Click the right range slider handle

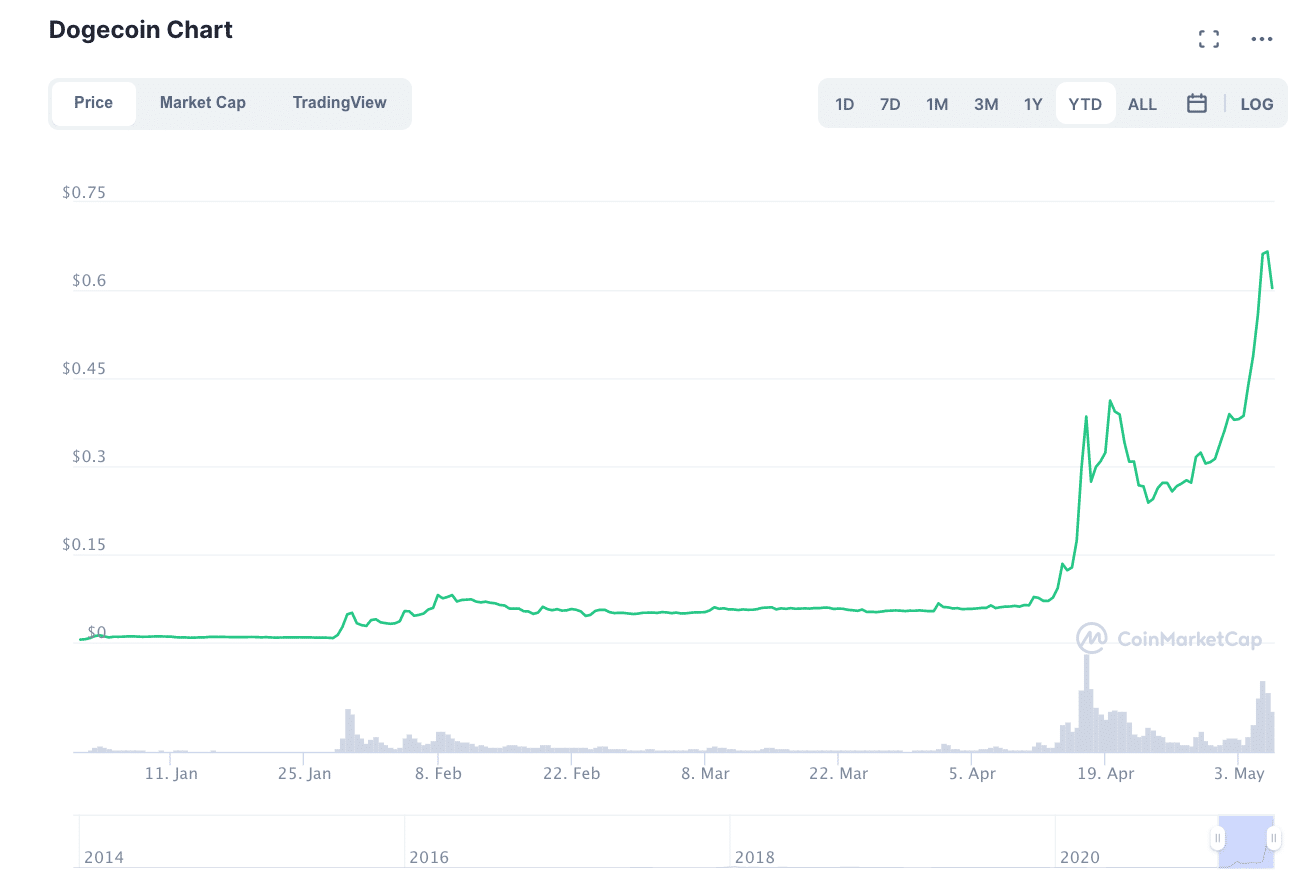coord(1274,838)
